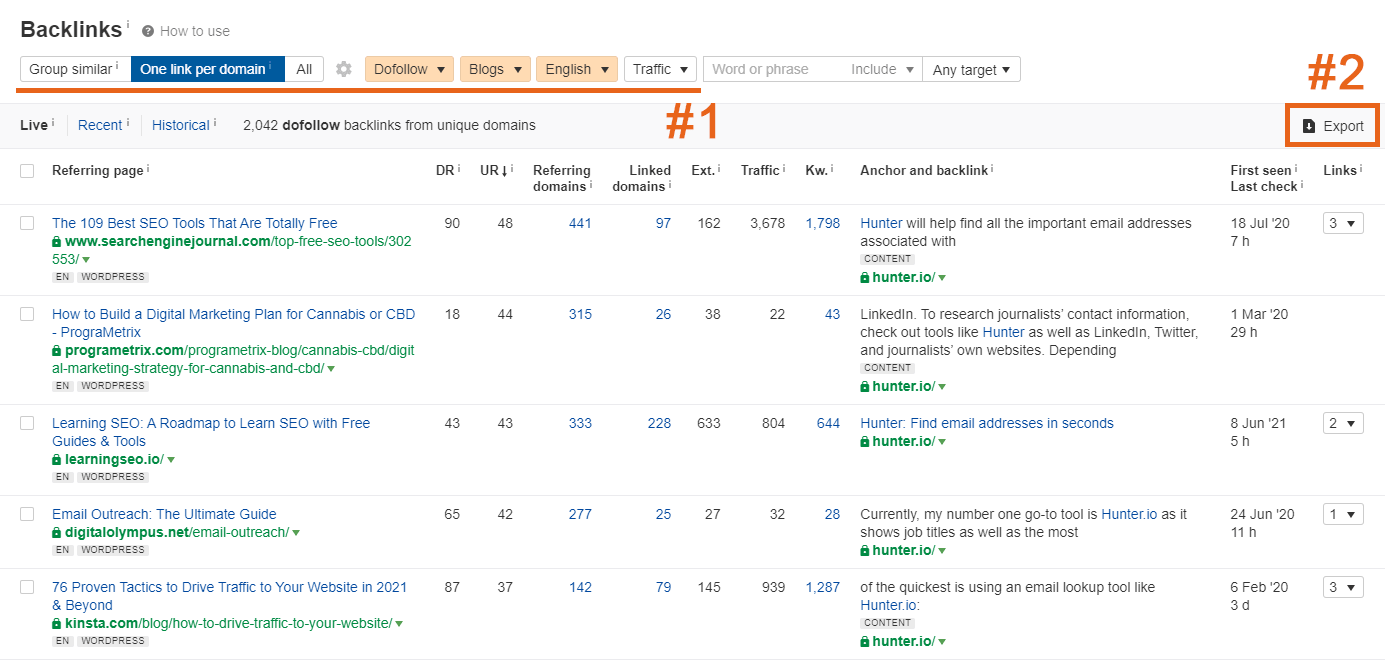Expand the caret after the kinsta.com URL

click(399, 624)
